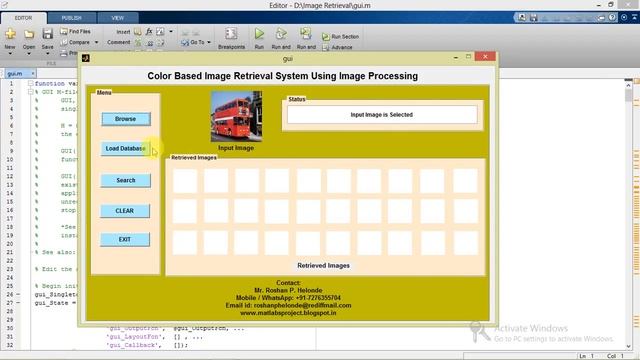Click the Open folder icon
Viewport: 640px width, 360px height.
tap(29, 34)
